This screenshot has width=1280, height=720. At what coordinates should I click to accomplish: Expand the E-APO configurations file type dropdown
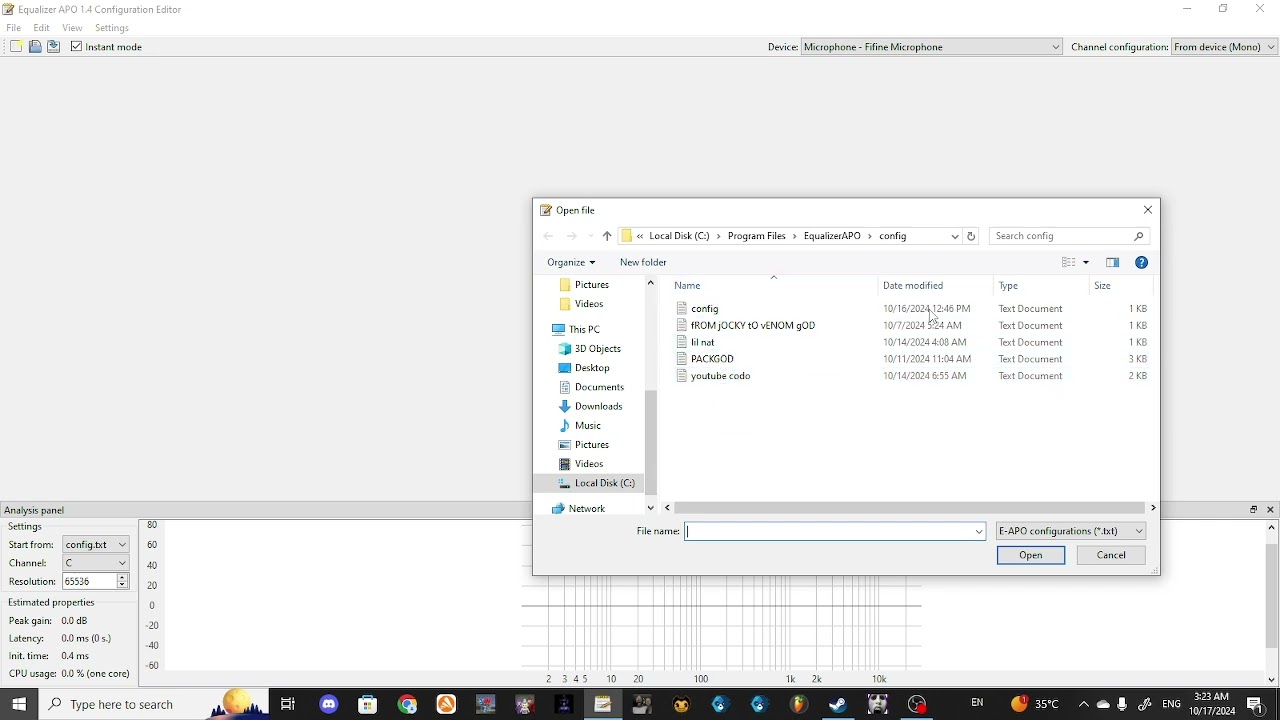[x=1072, y=533]
